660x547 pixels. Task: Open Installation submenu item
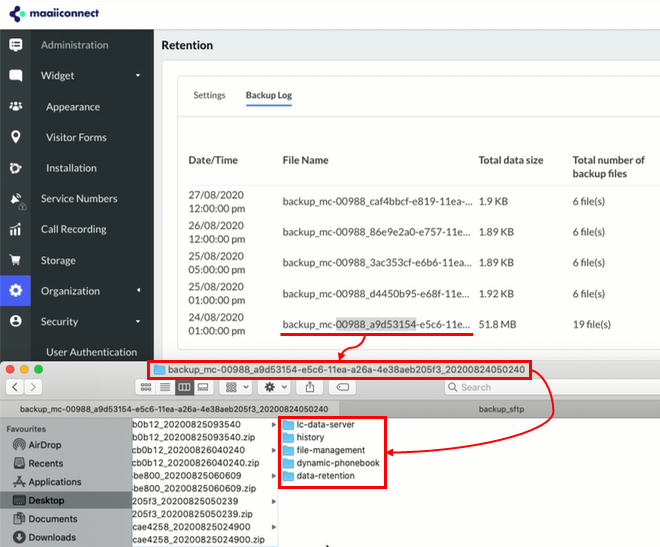71,168
